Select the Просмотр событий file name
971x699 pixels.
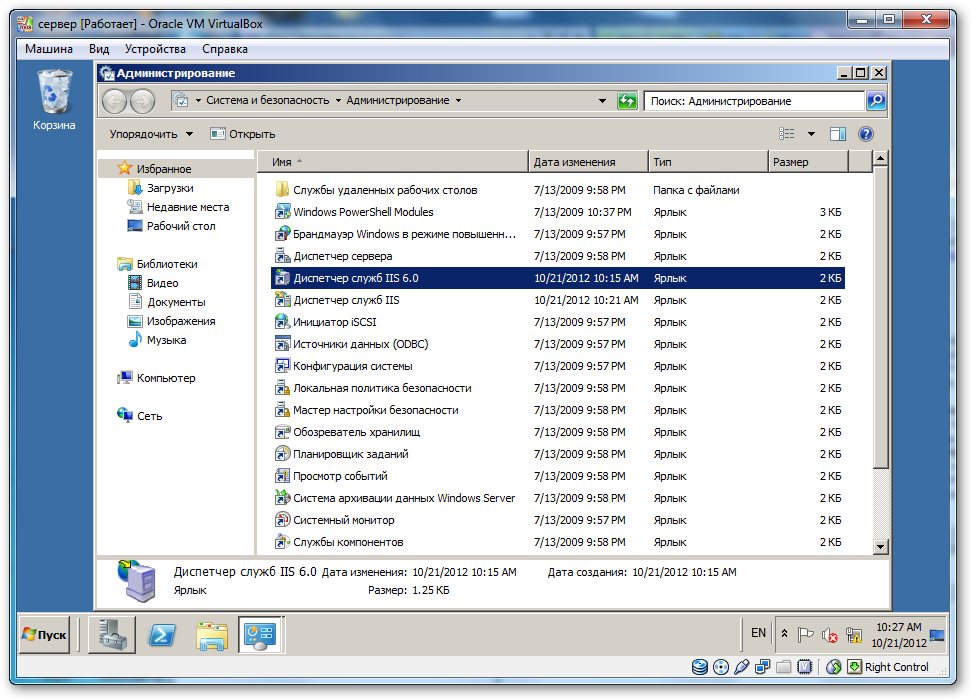coord(341,476)
